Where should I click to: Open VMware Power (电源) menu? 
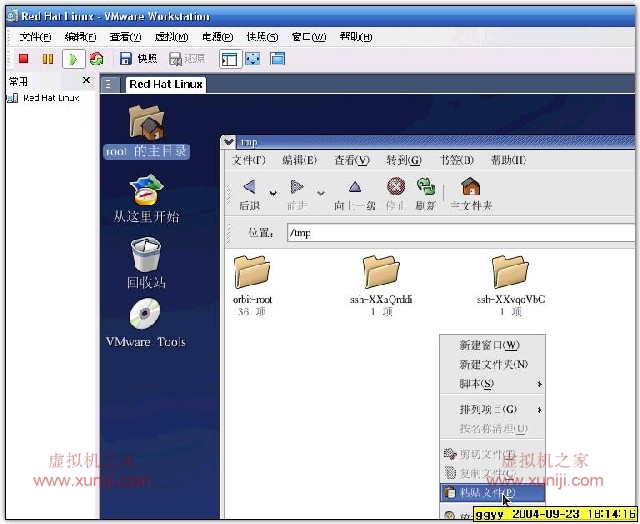coord(218,37)
